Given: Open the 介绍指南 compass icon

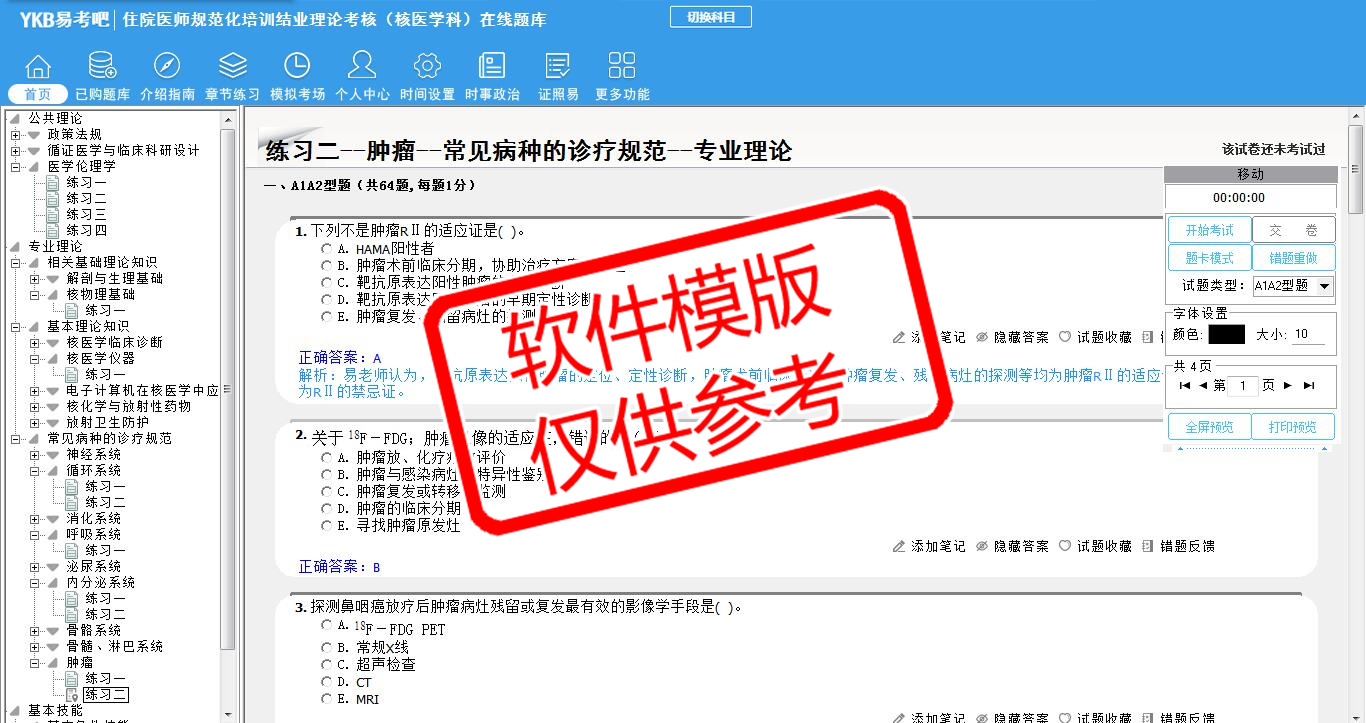Looking at the screenshot, I should pos(167,67).
